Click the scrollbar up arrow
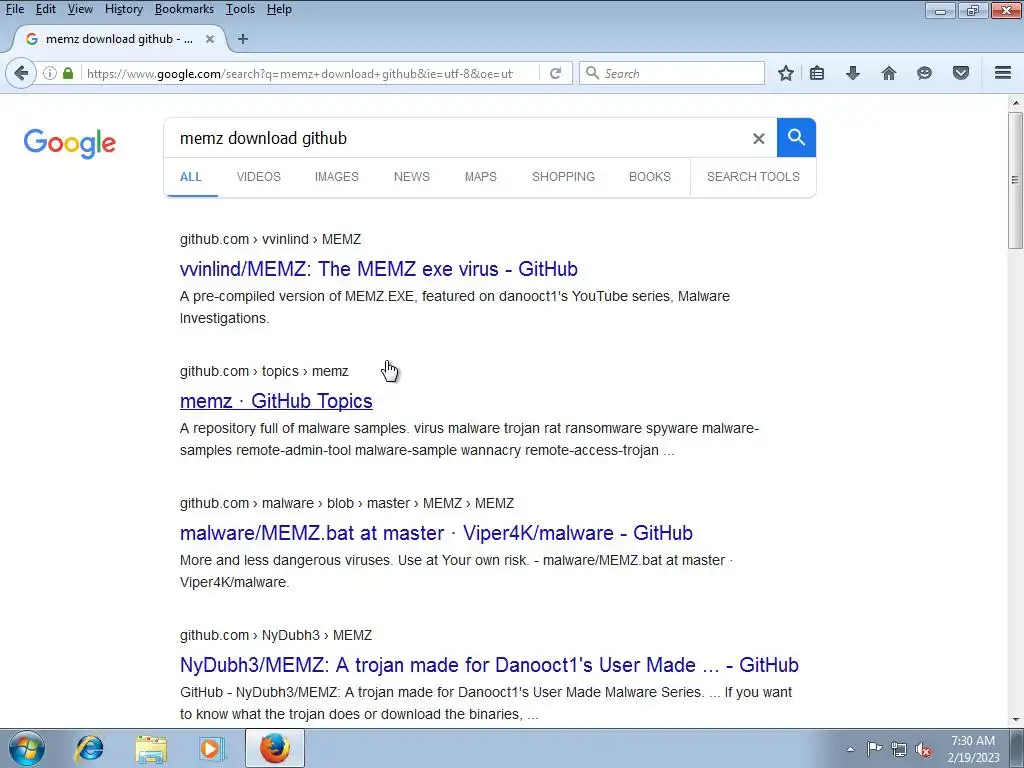Image resolution: width=1024 pixels, height=768 pixels. (x=1015, y=103)
